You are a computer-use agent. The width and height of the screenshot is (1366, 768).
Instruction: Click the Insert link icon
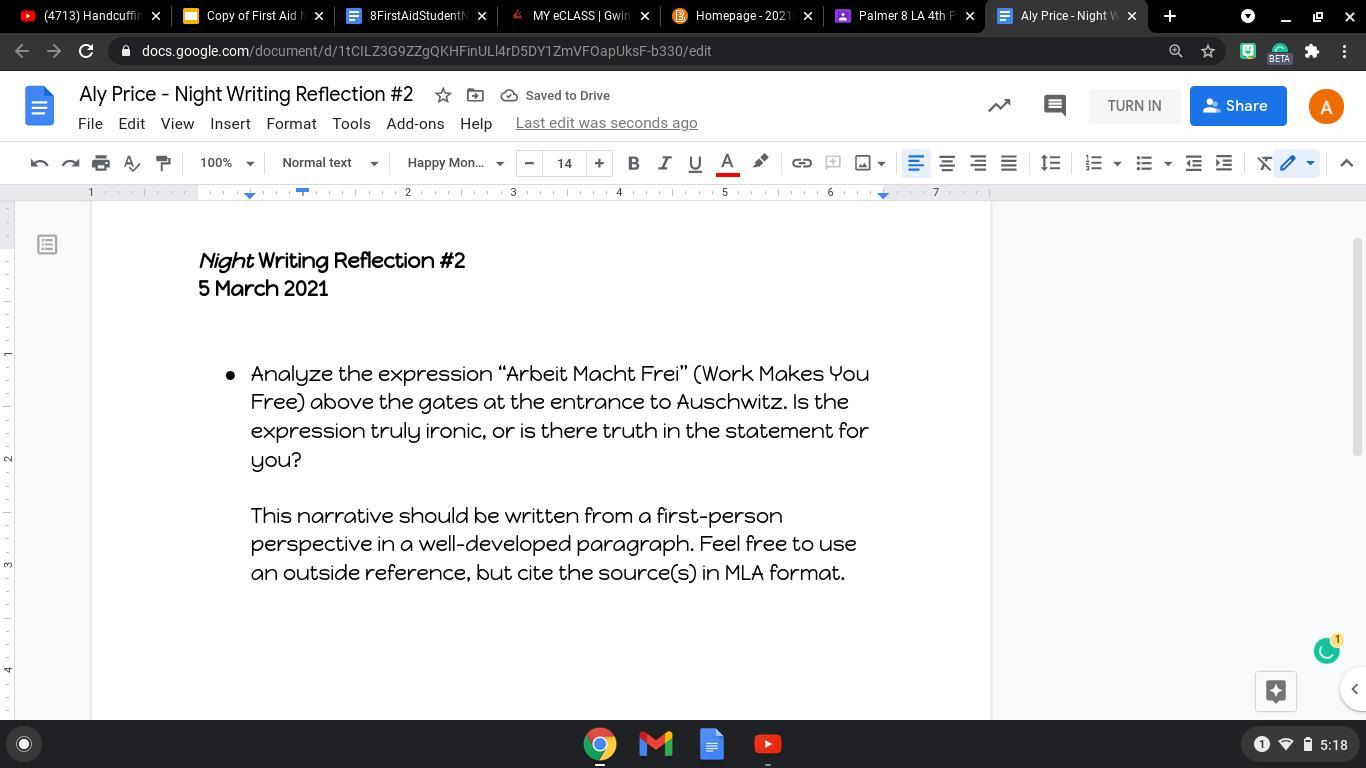tap(801, 163)
